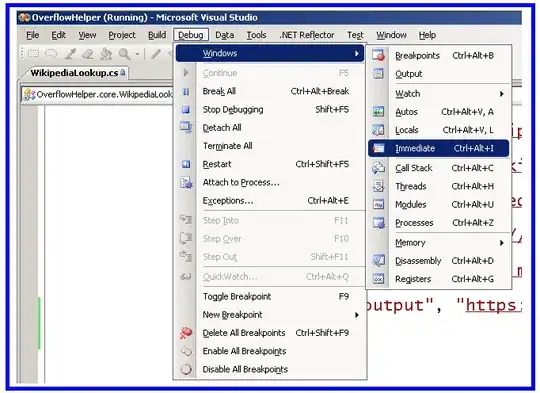The width and height of the screenshot is (540, 393).
Task: Choose Delete All Breakpoints
Action: pos(270,333)
